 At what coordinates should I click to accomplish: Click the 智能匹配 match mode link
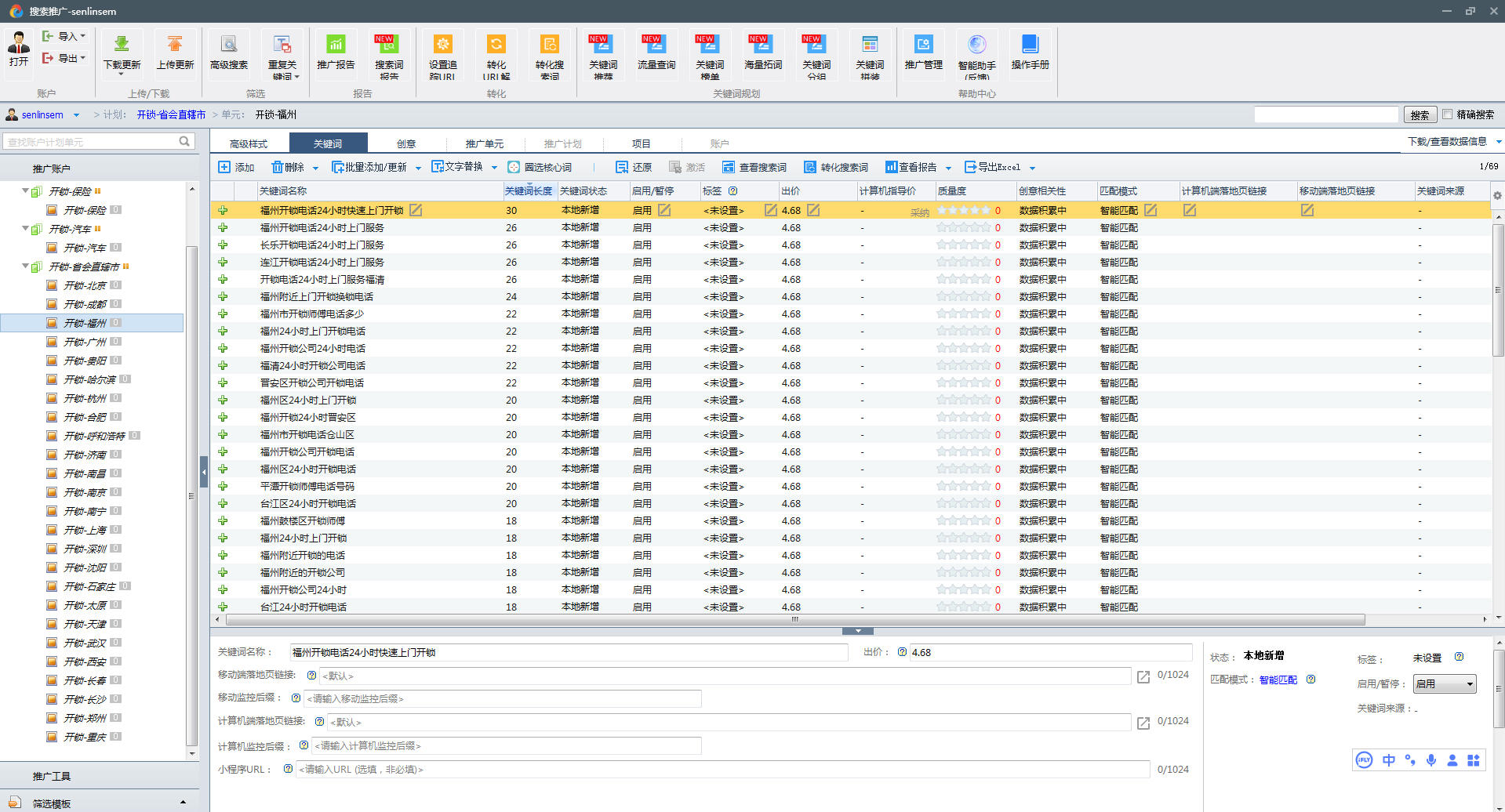click(1278, 680)
